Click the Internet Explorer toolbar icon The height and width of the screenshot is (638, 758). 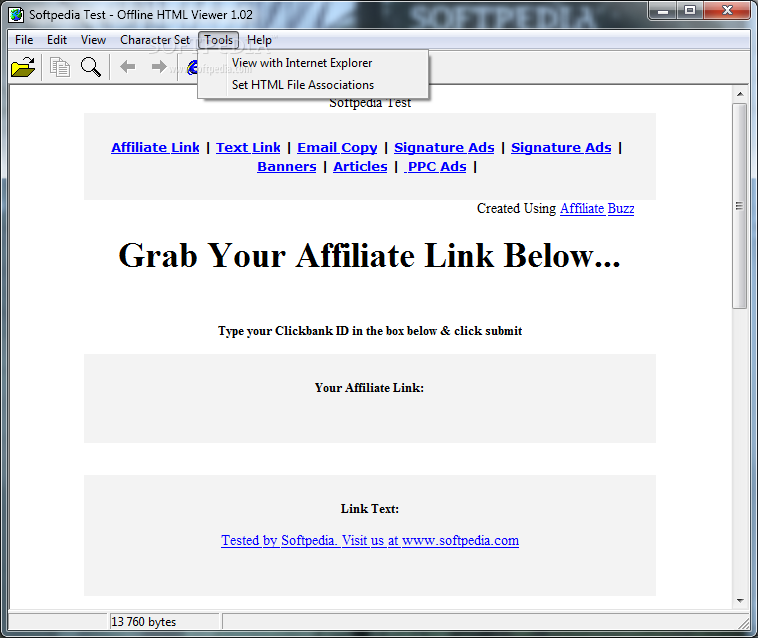click(192, 67)
